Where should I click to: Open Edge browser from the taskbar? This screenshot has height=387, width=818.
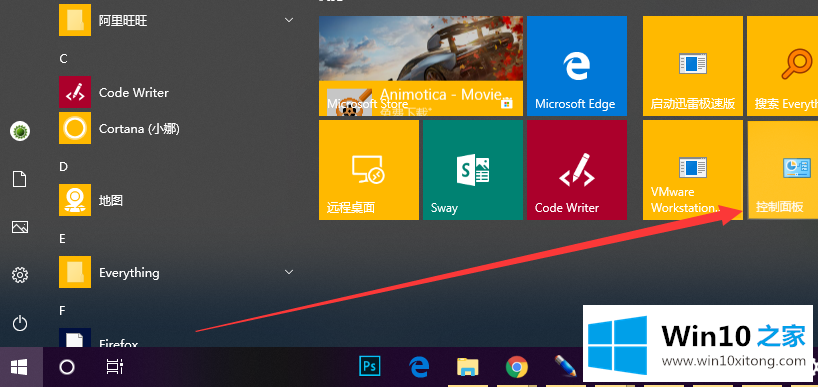419,367
